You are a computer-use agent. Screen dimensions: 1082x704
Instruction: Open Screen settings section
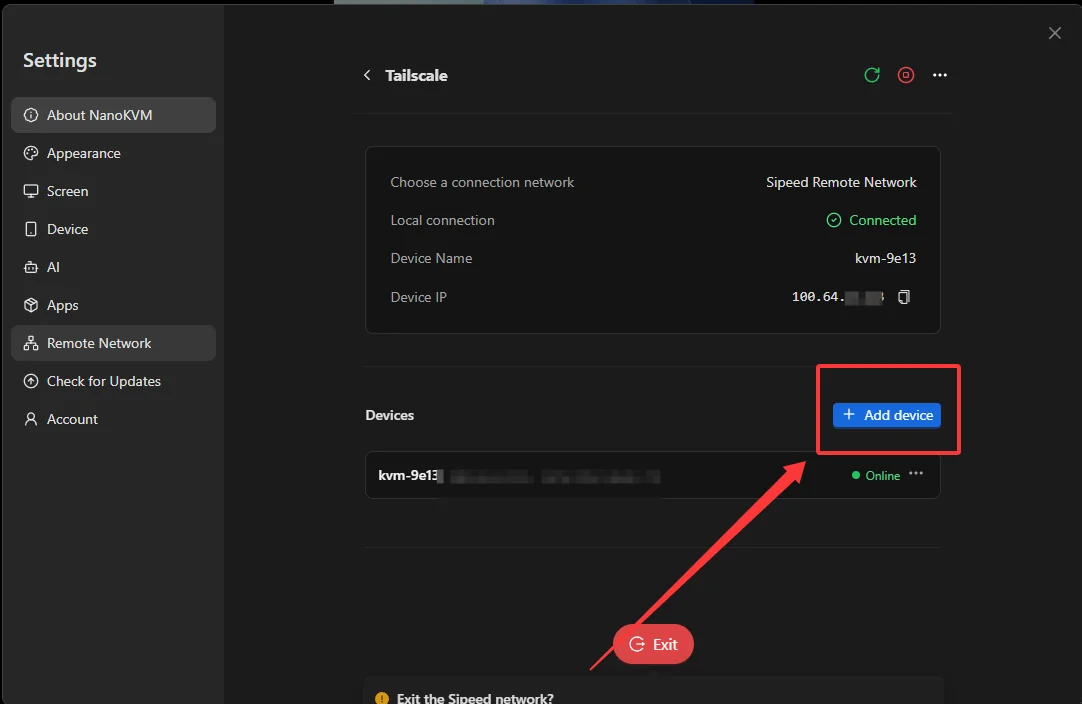[x=113, y=191]
